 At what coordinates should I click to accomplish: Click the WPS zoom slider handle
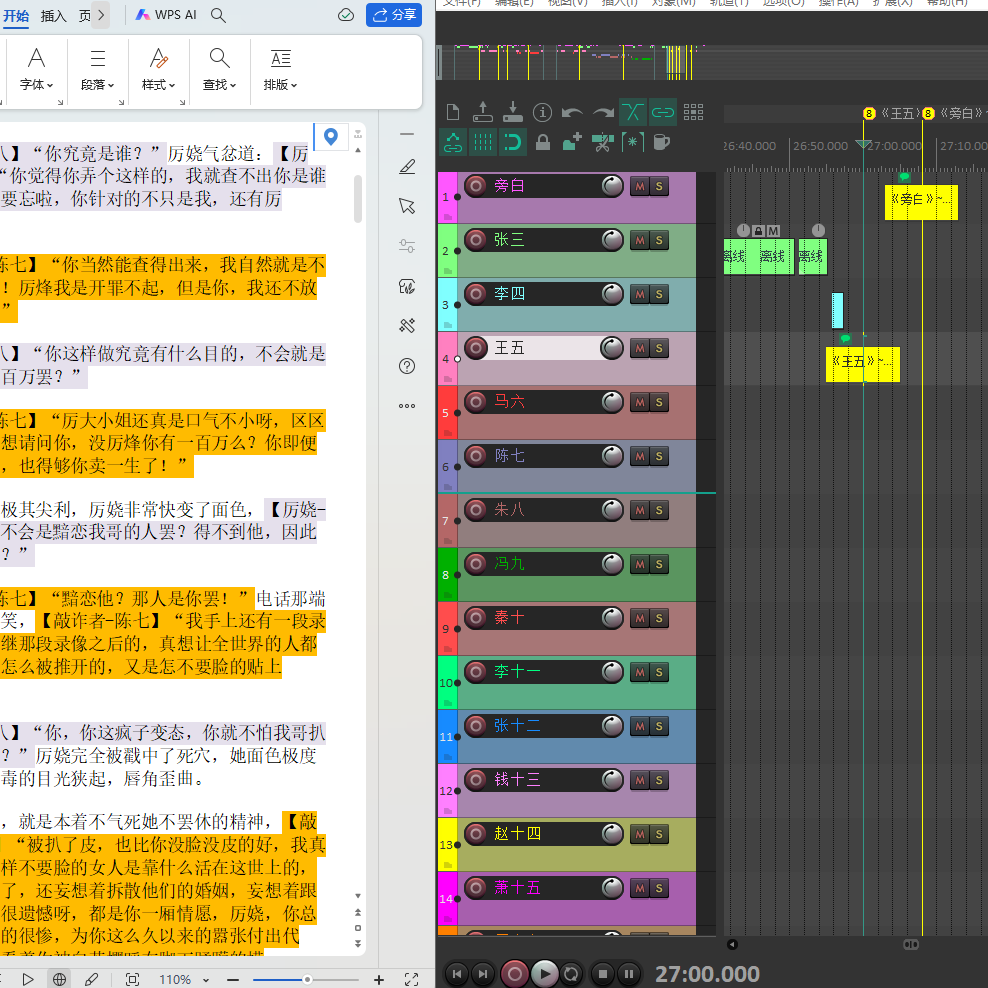(x=307, y=979)
